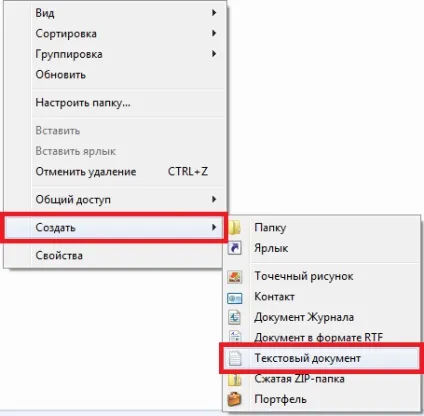Expand the Сортировка submenu arrow
The width and height of the screenshot is (424, 416).
point(214,33)
